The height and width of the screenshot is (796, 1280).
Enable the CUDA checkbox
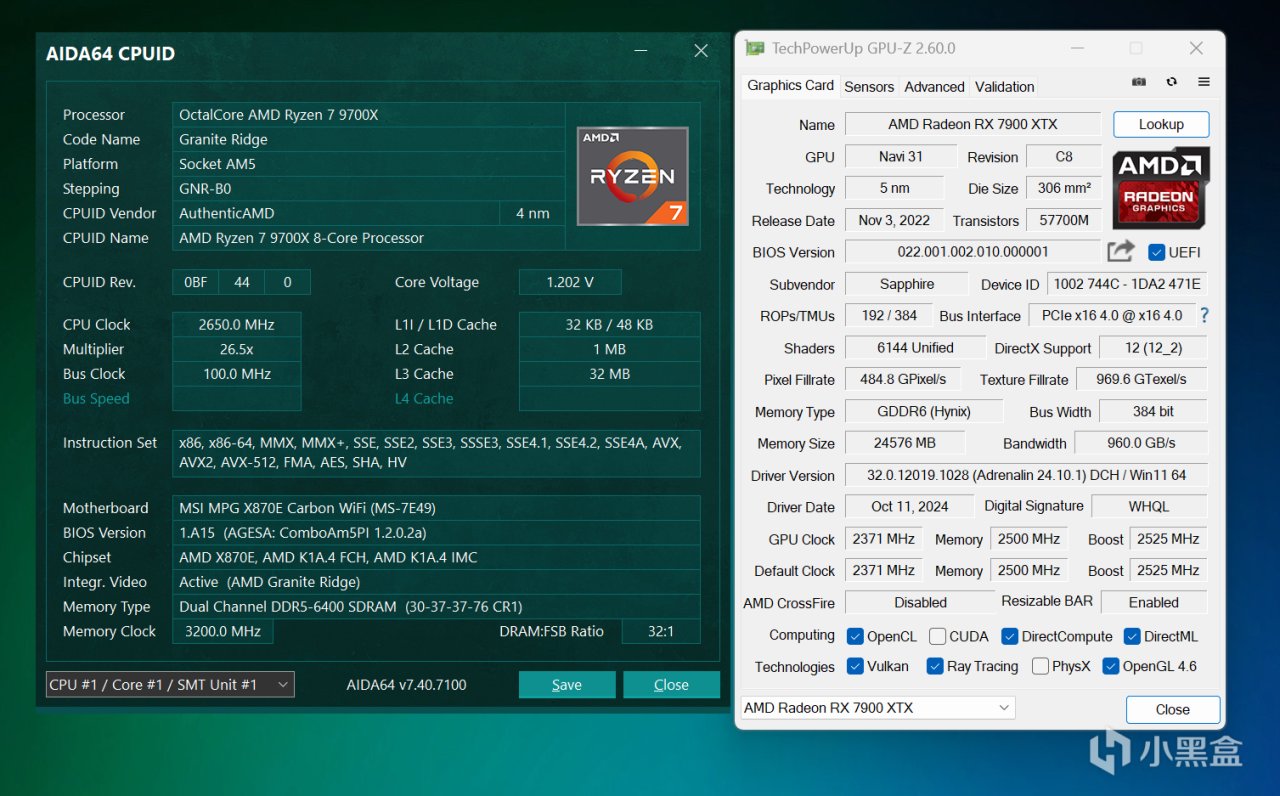pyautogui.click(x=937, y=636)
